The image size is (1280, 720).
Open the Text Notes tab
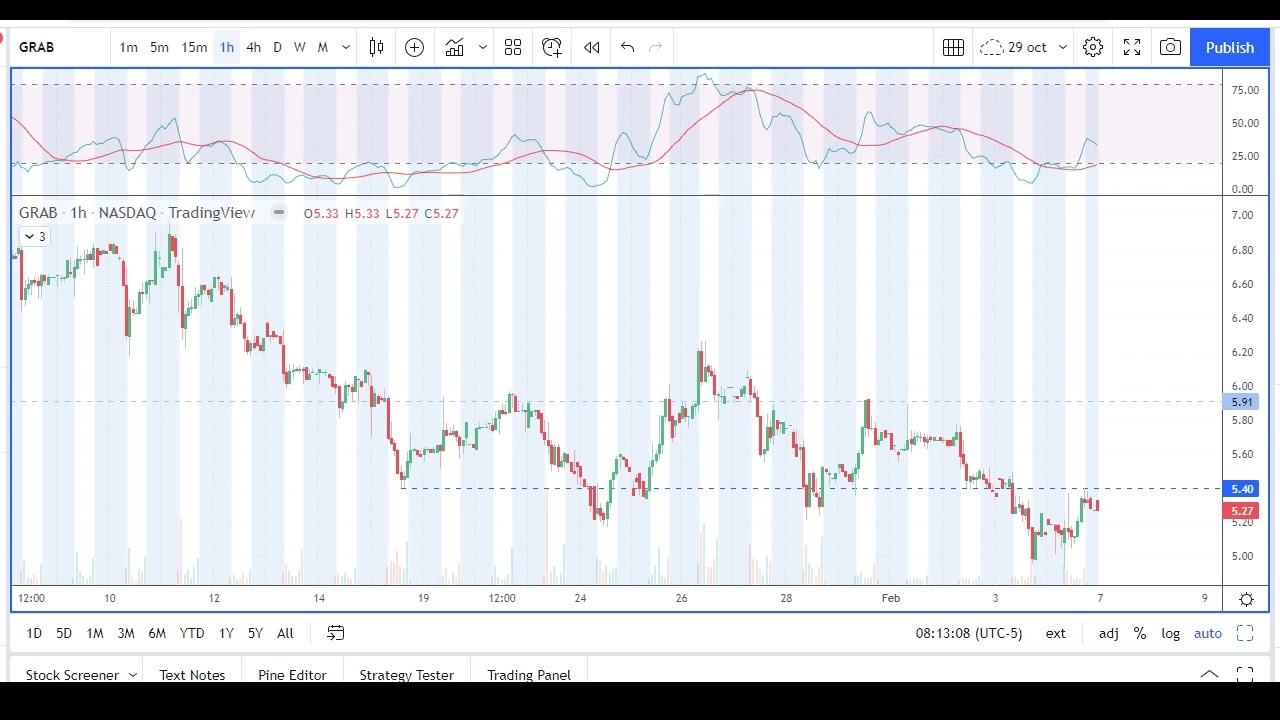coord(192,675)
